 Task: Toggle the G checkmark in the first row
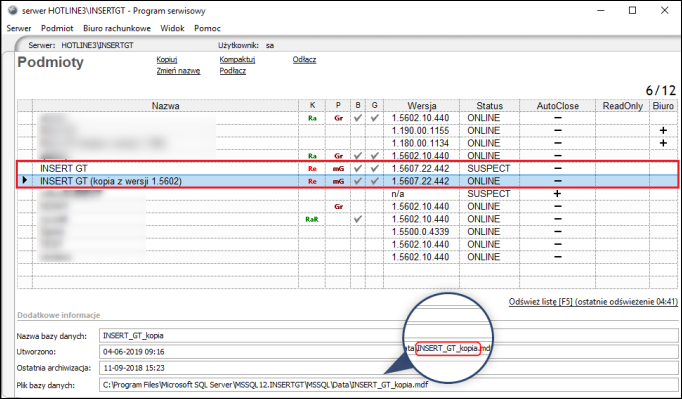point(374,118)
